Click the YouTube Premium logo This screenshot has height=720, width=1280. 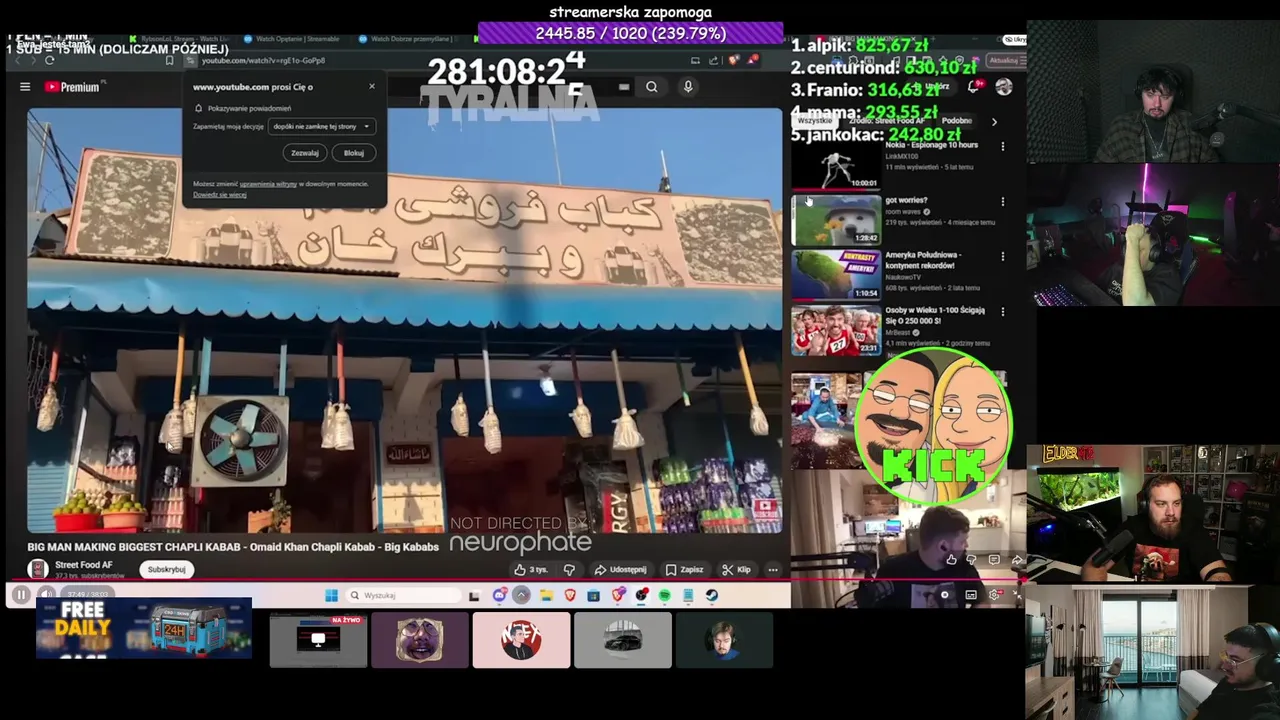[72, 87]
